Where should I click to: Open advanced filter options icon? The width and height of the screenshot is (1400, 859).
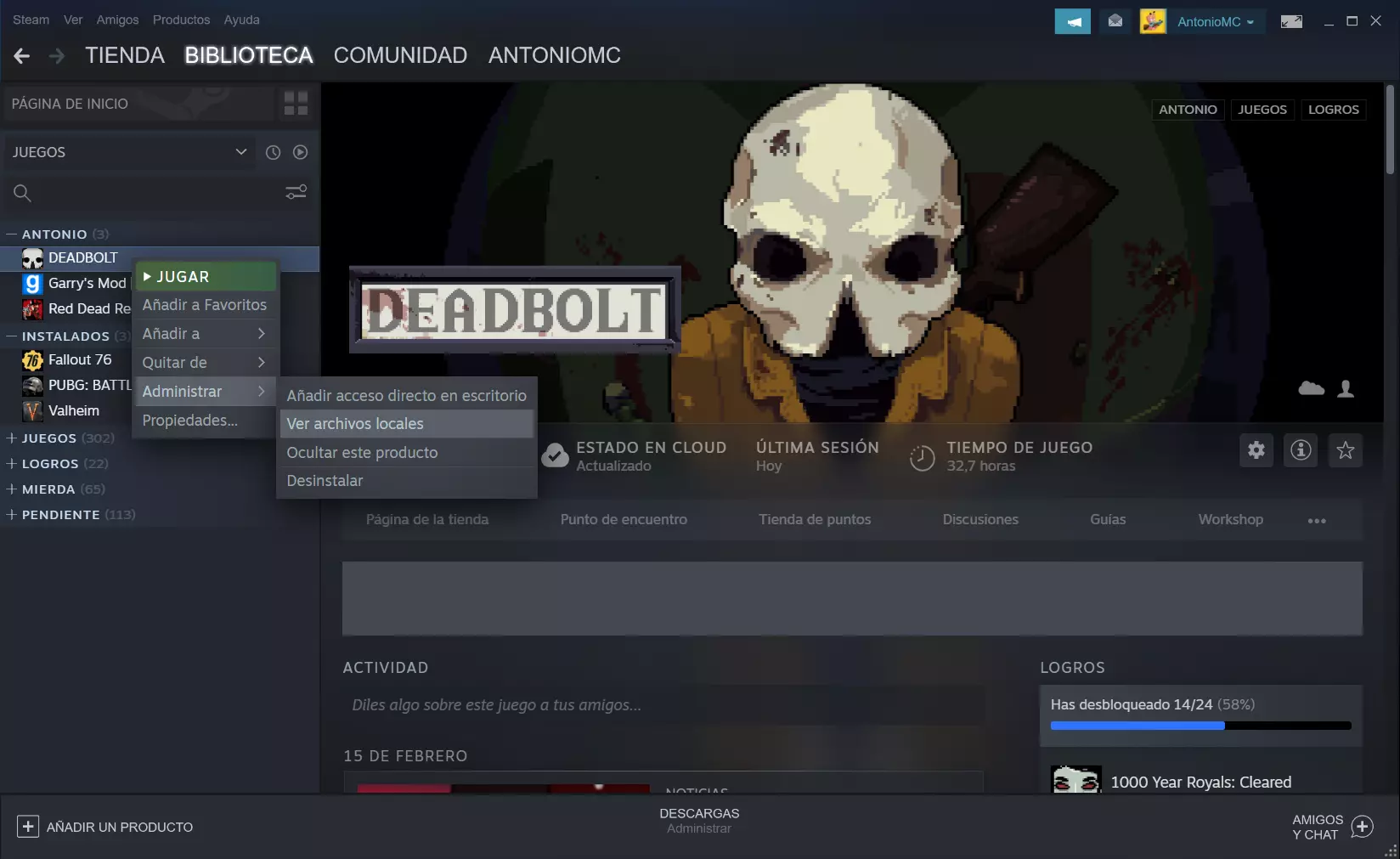click(x=296, y=193)
